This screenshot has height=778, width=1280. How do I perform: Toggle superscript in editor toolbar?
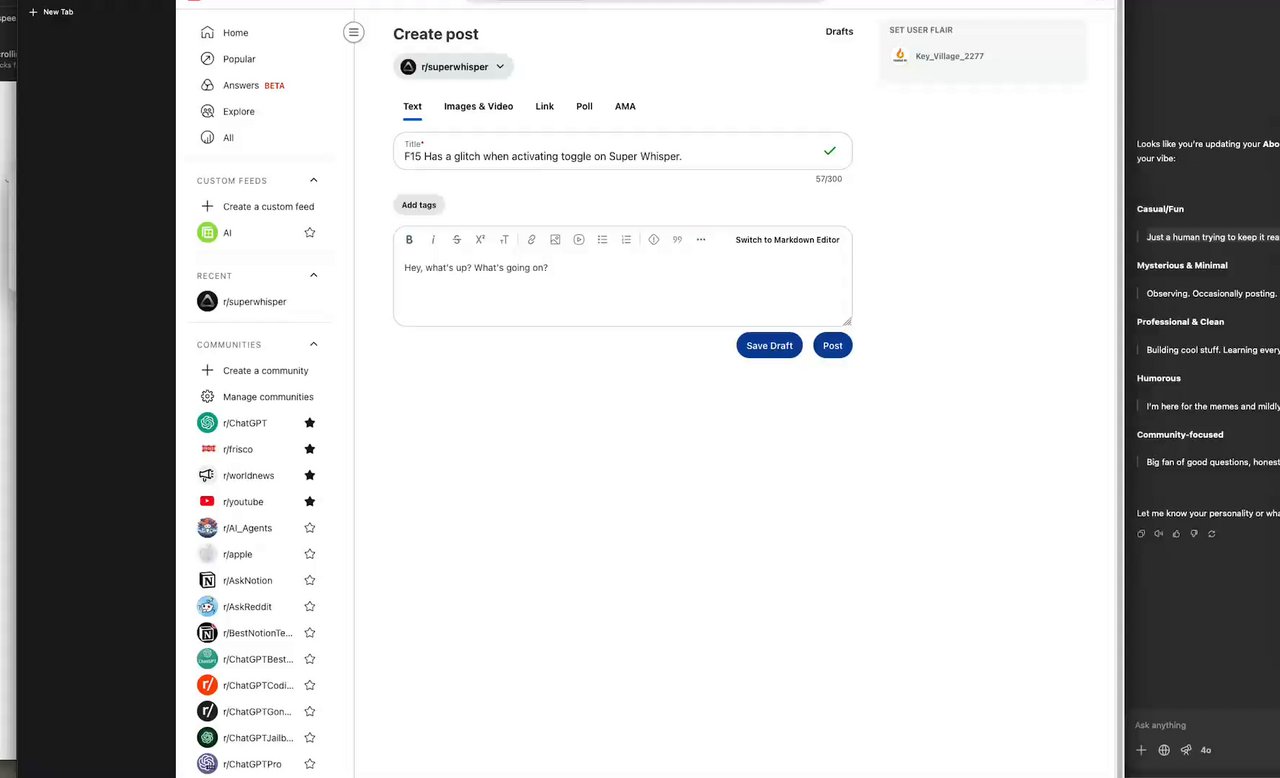[x=480, y=240]
